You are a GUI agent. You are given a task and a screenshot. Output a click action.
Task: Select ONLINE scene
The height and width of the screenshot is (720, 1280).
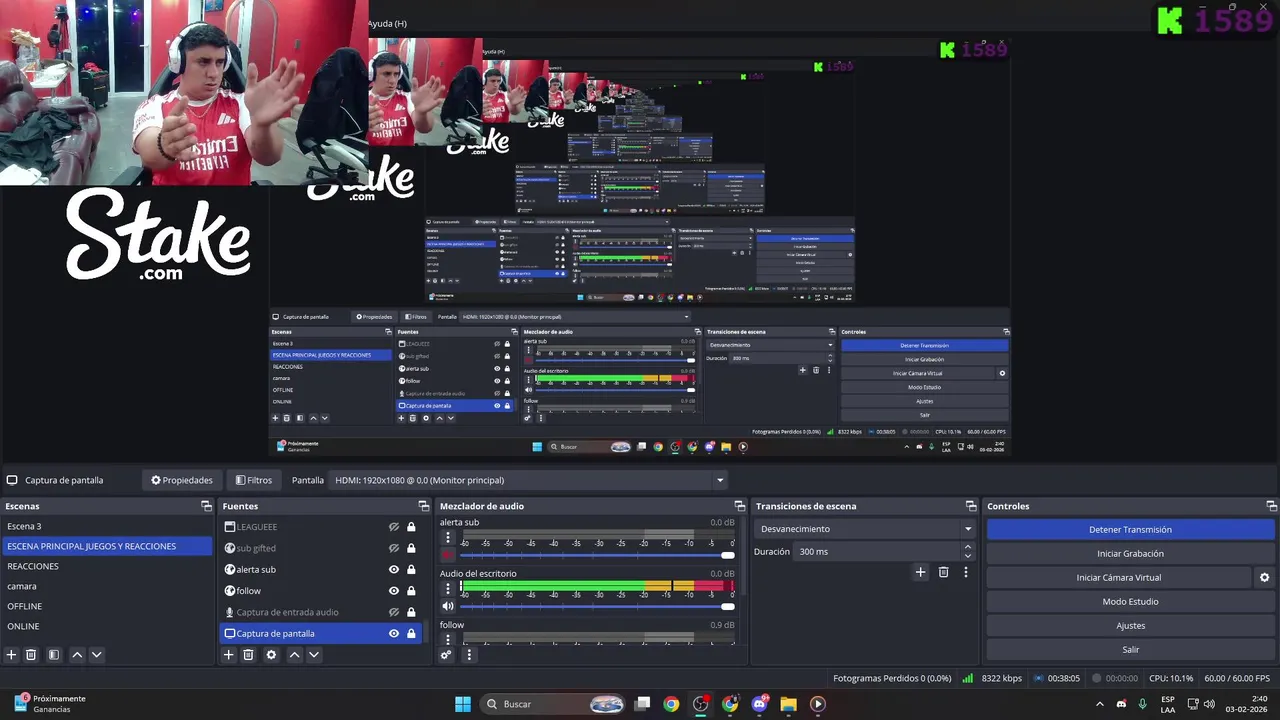[x=107, y=626]
